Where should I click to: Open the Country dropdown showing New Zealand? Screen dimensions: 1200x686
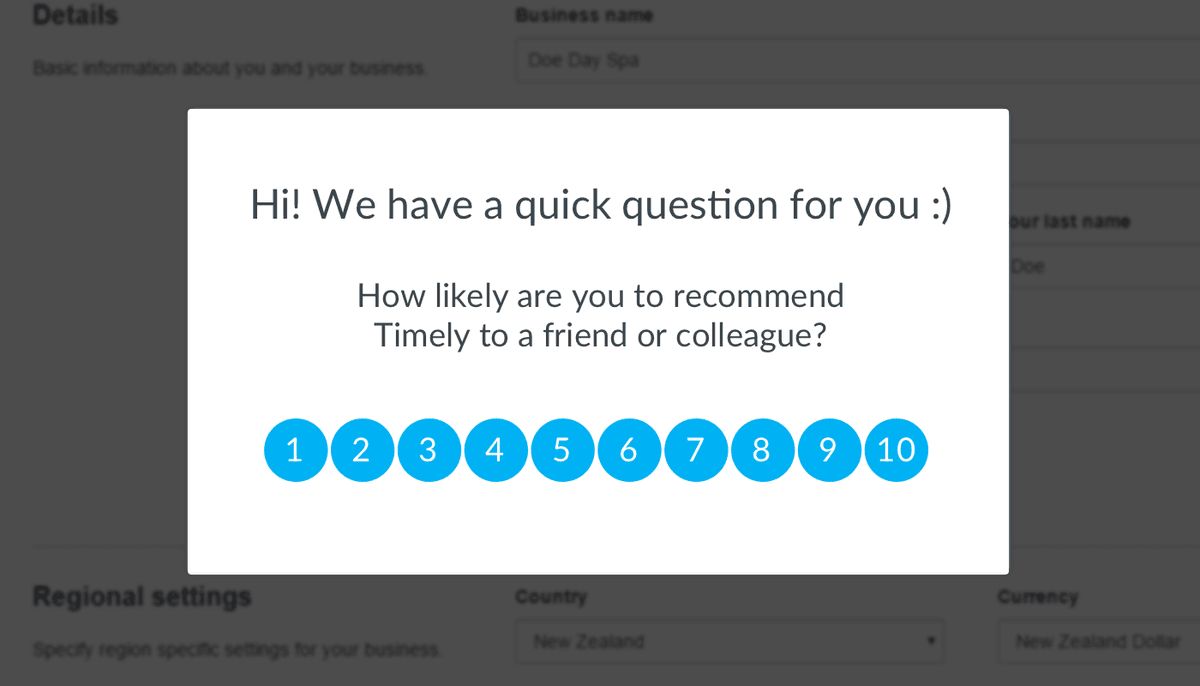(730, 642)
